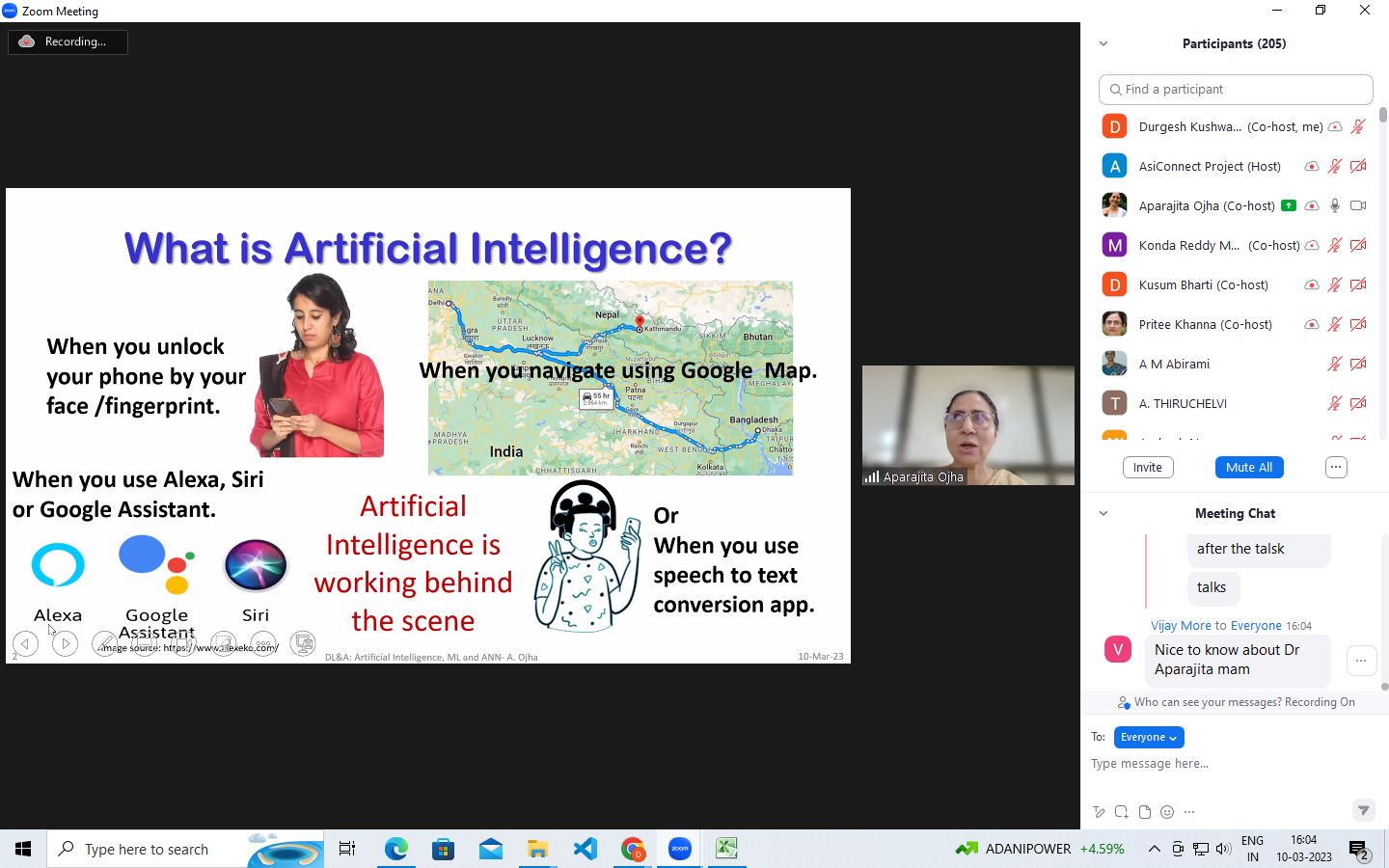Toggle A M Abirami's microphone

(1335, 364)
